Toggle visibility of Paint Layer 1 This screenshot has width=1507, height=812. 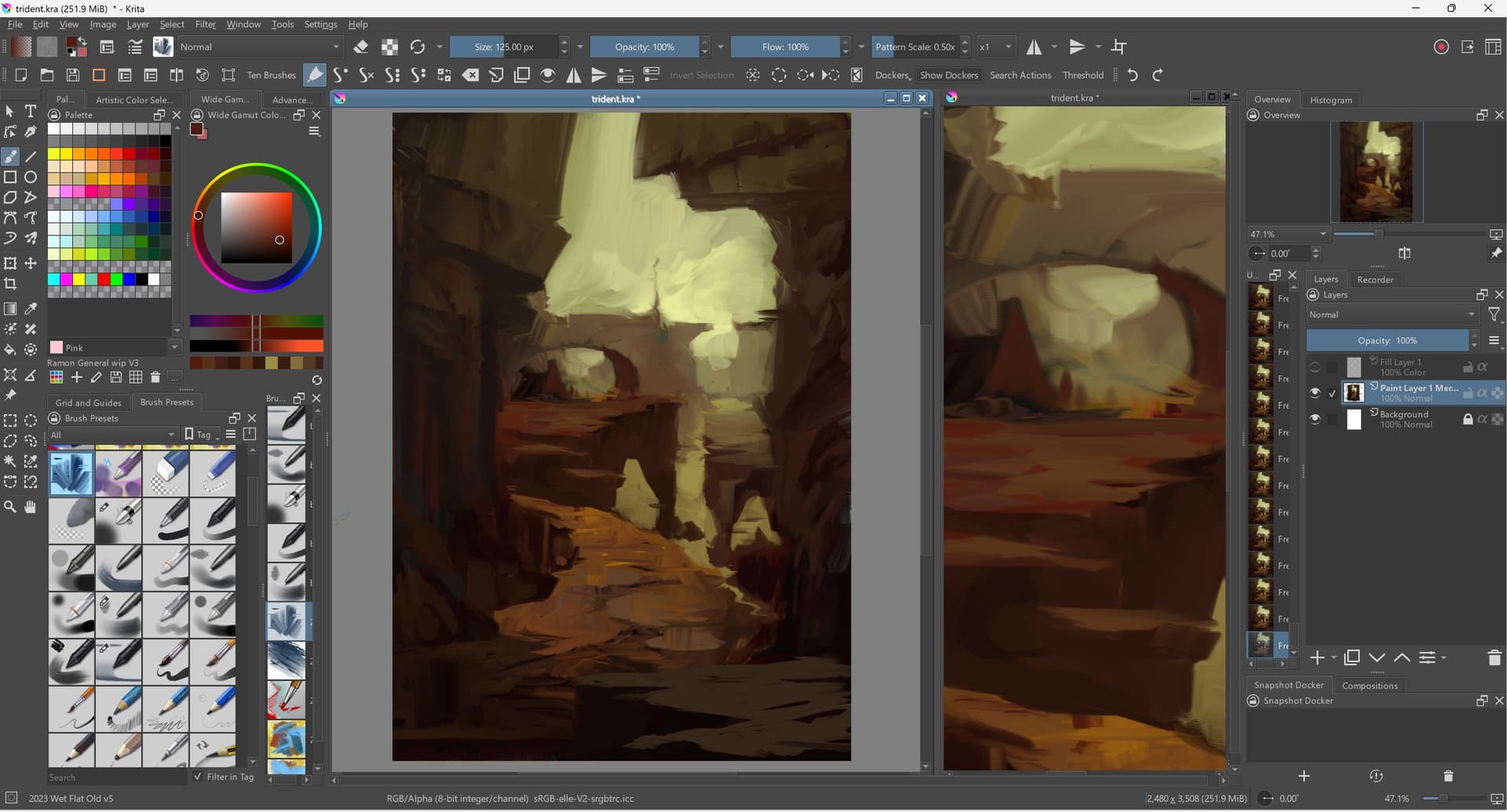click(1315, 393)
